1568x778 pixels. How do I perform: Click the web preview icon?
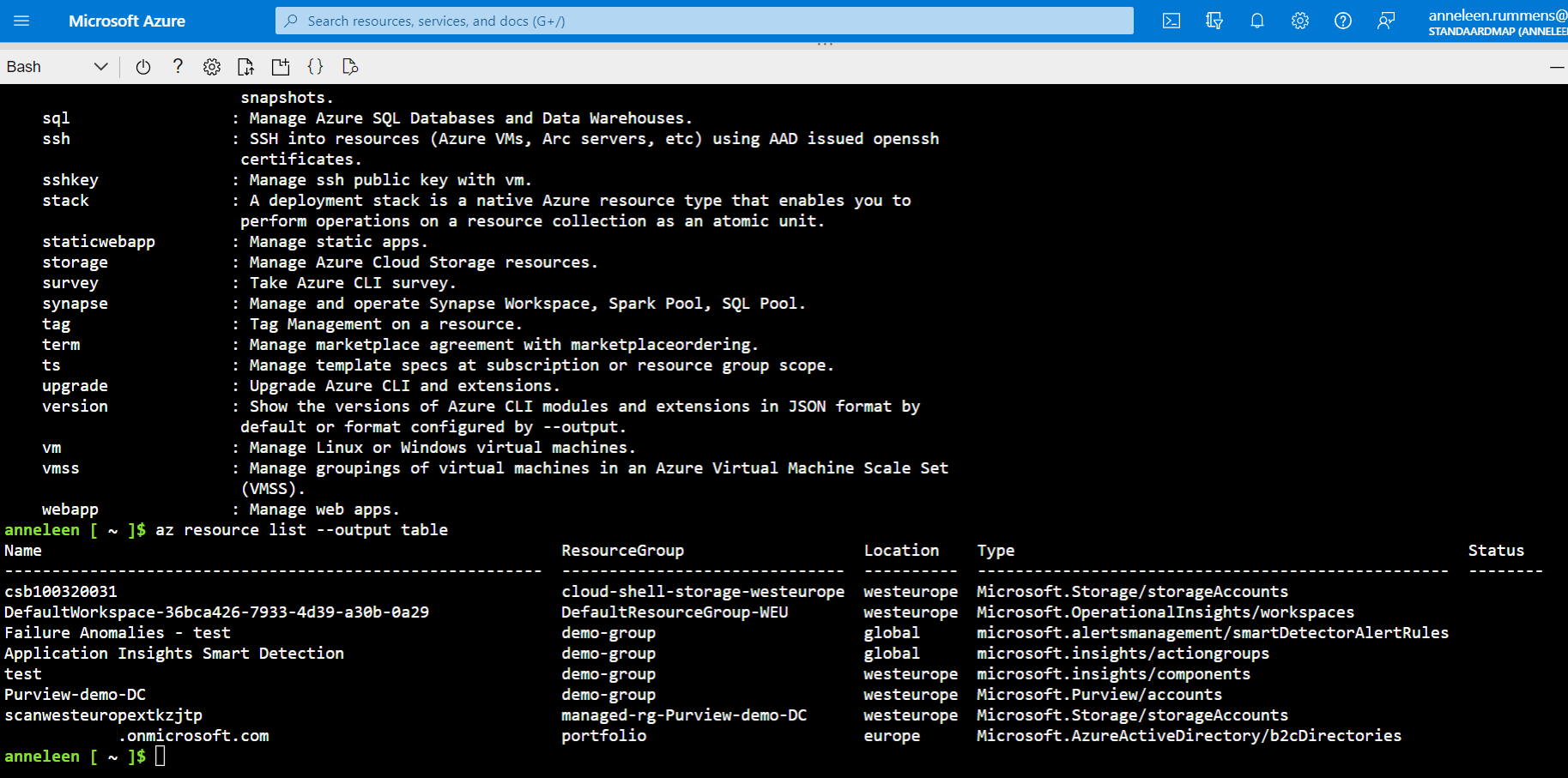(x=349, y=67)
